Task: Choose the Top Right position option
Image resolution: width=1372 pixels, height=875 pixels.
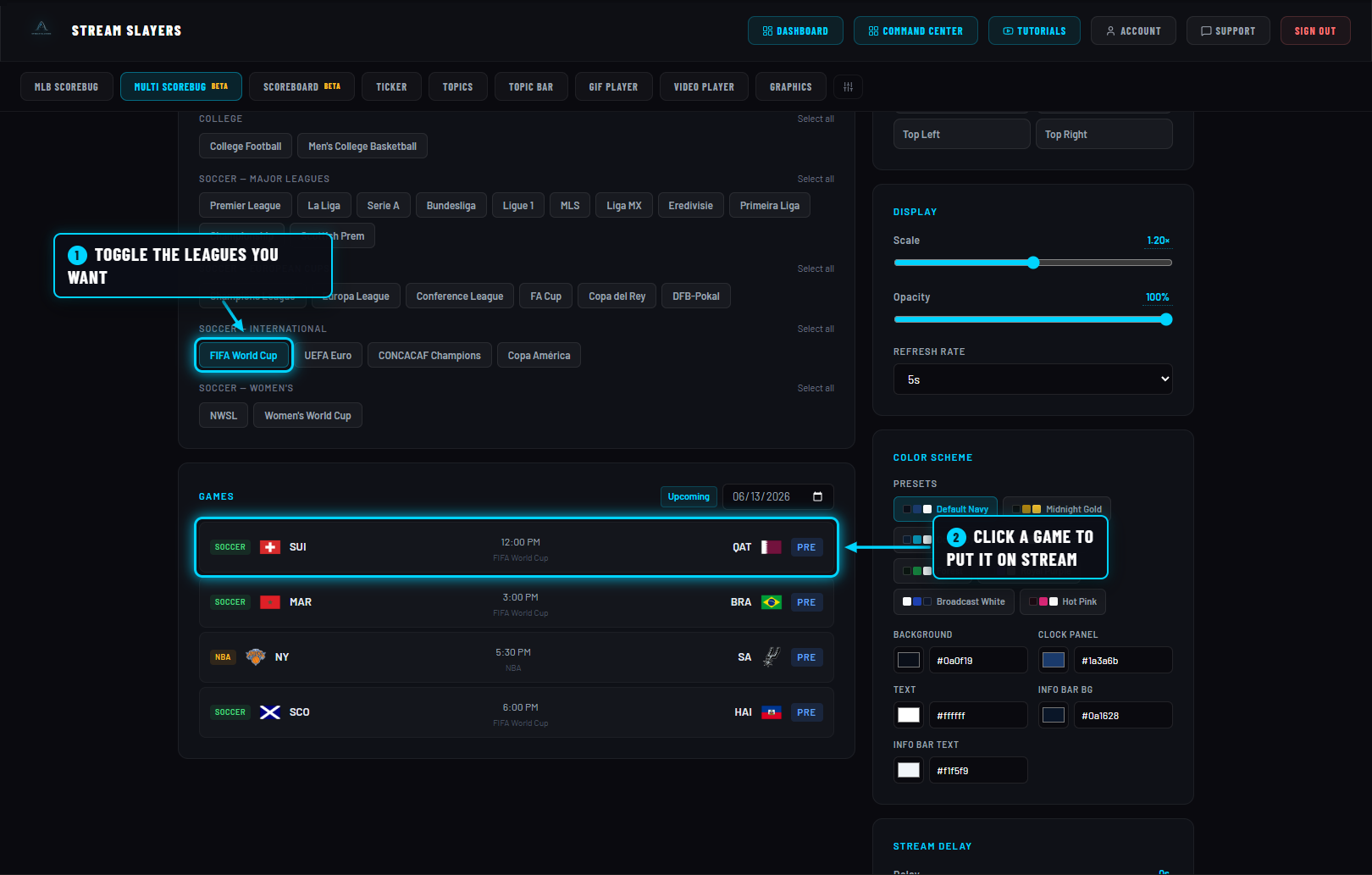Action: pyautogui.click(x=1104, y=134)
